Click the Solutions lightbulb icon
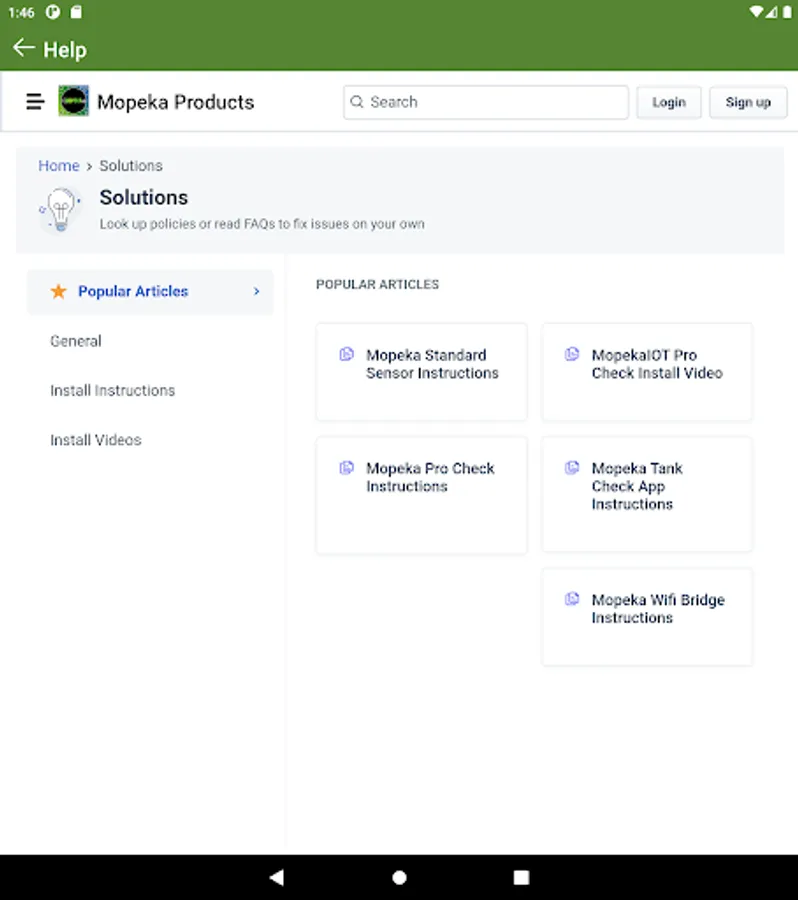This screenshot has height=900, width=798. 60,209
